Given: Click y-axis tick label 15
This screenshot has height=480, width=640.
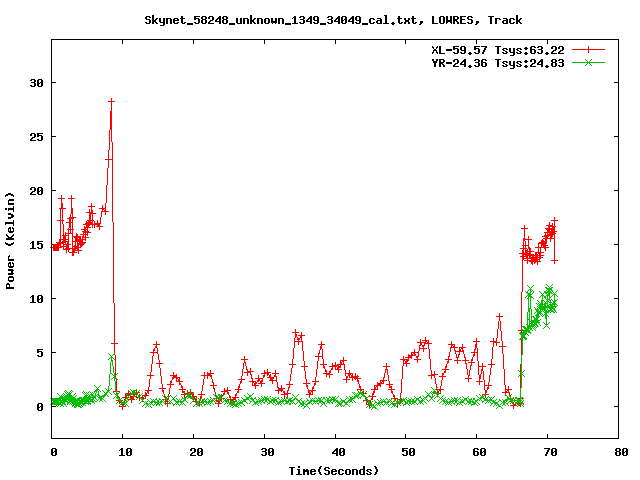Looking at the screenshot, I should coord(36,245).
